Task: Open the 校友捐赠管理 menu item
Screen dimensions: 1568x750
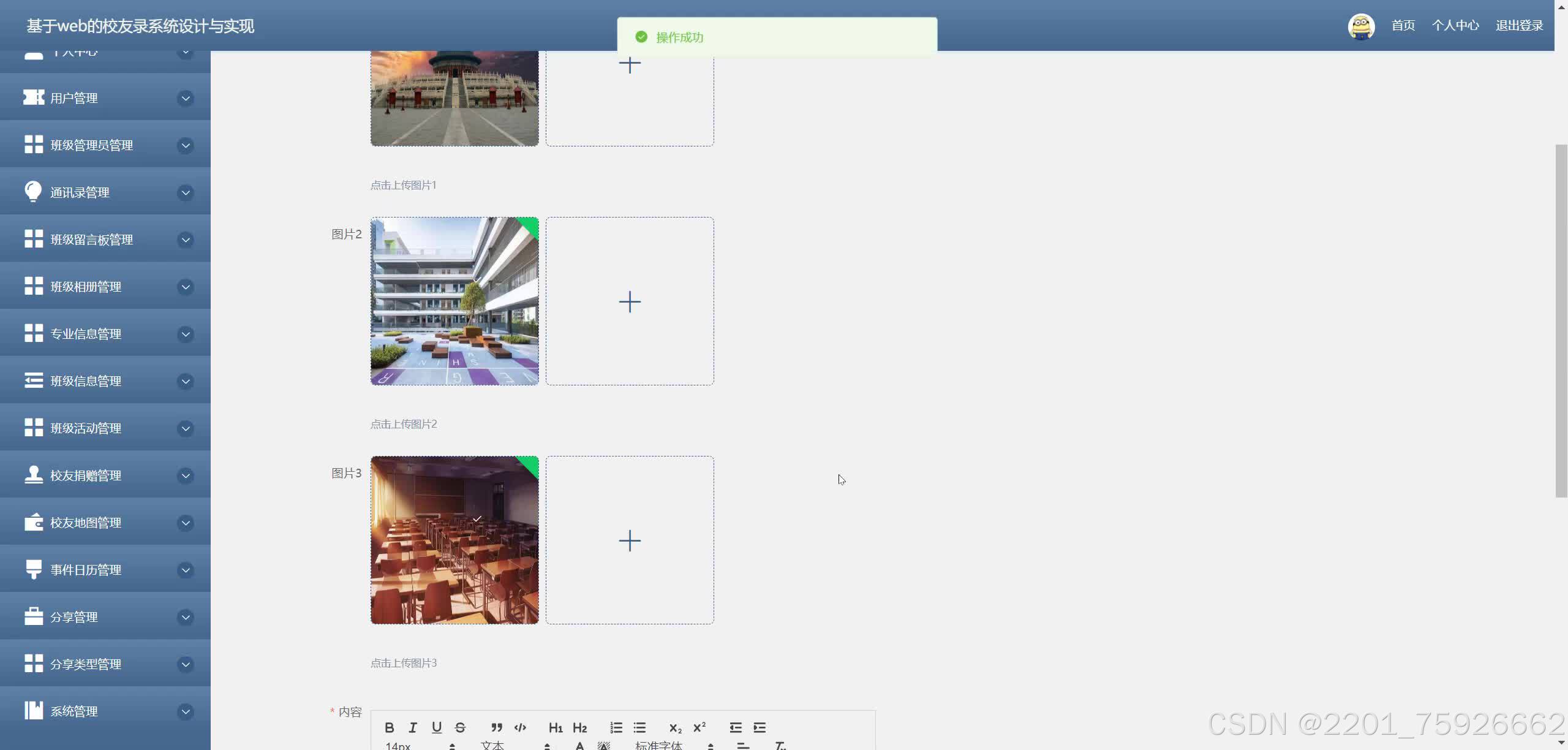Action: [x=86, y=475]
